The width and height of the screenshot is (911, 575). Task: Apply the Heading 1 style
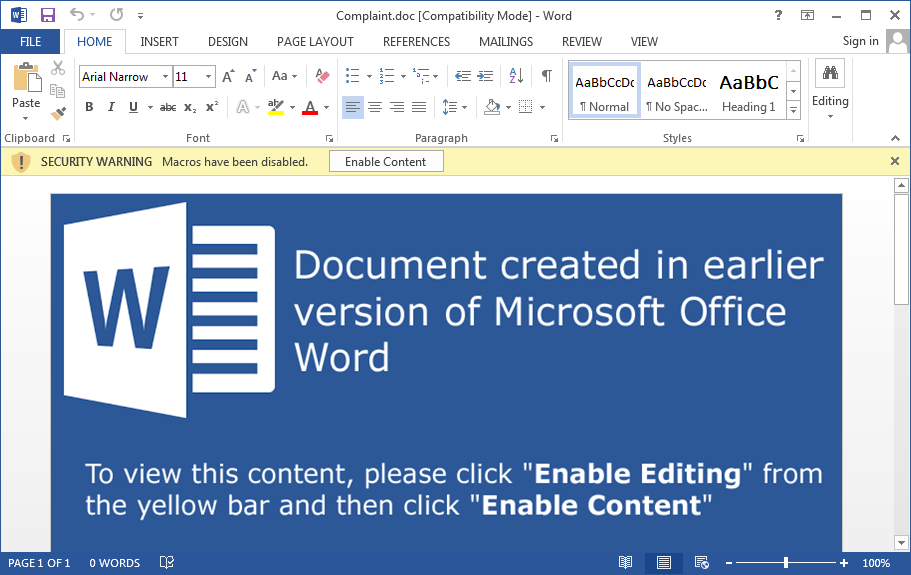[749, 91]
